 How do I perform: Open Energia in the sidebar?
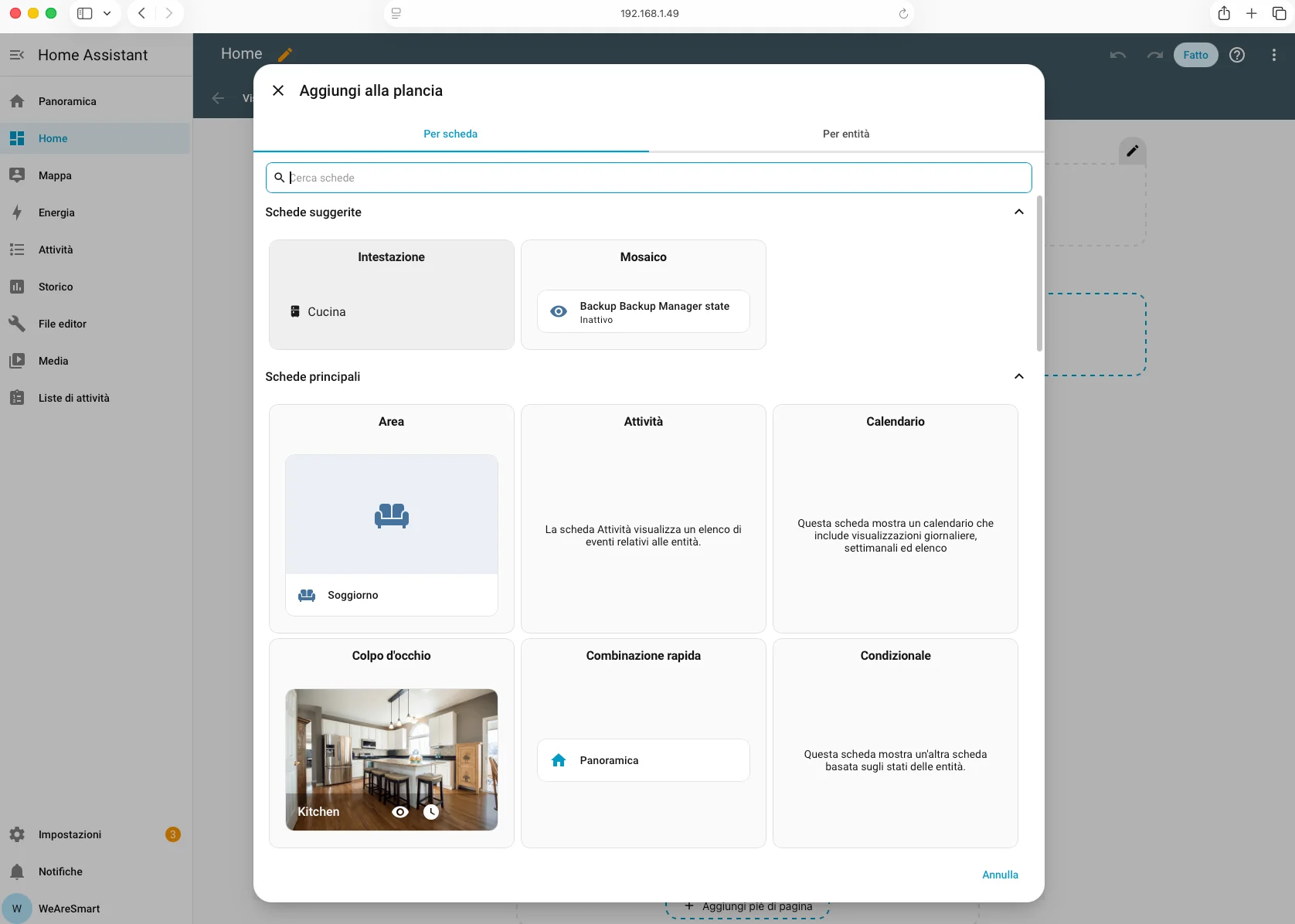click(x=96, y=212)
